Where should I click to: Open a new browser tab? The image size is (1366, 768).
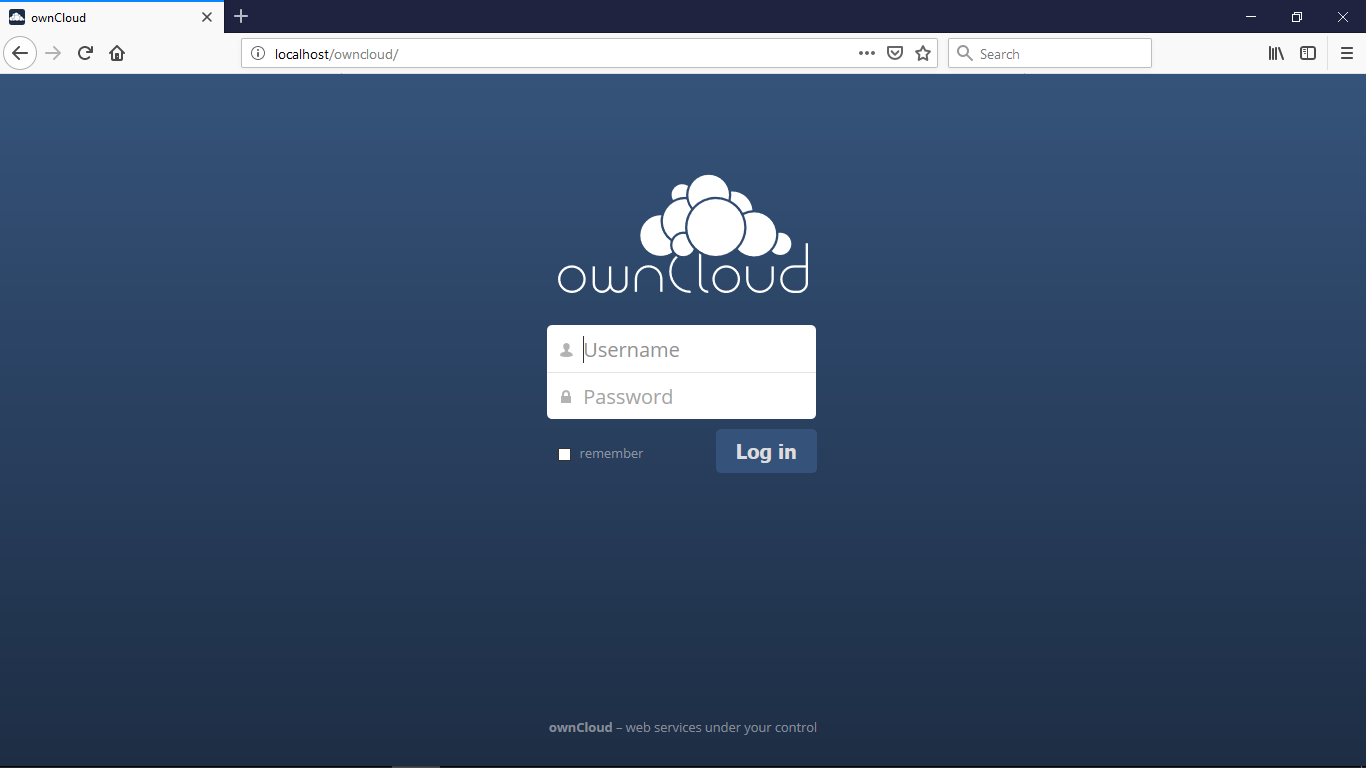coord(241,17)
